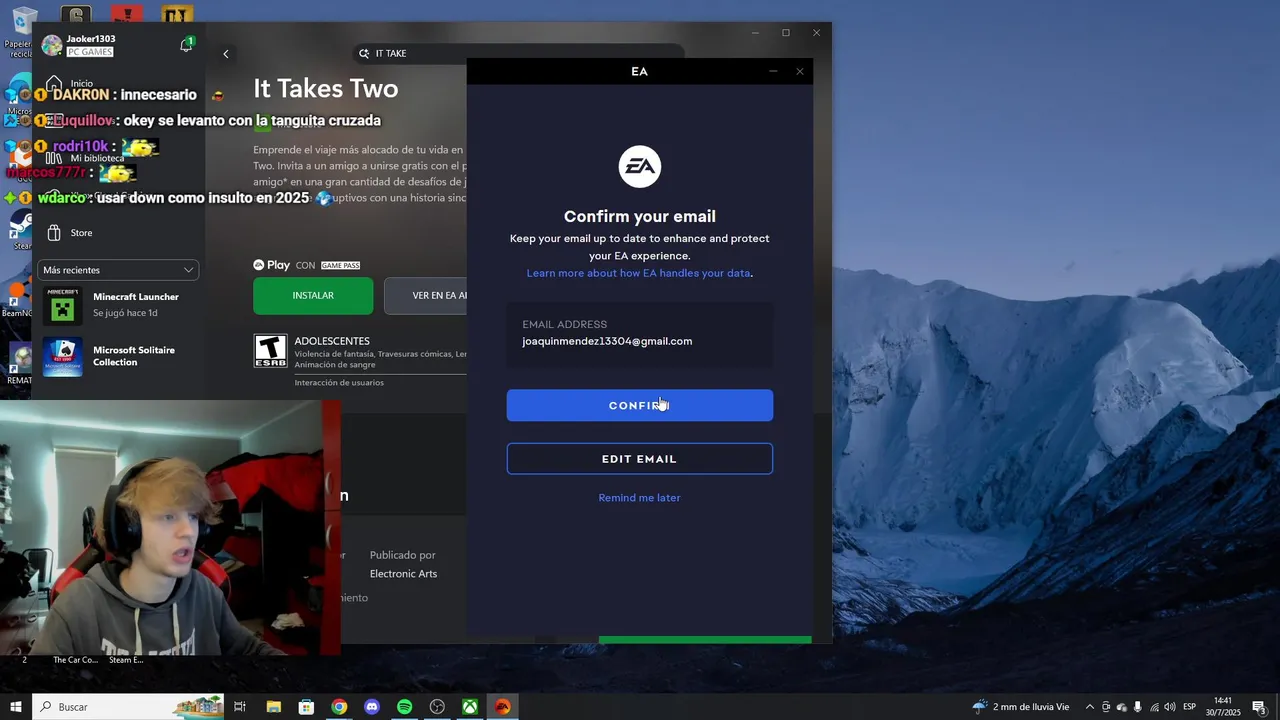Click the Jaoker1303 profile avatar
The height and width of the screenshot is (720, 1280).
click(52, 46)
